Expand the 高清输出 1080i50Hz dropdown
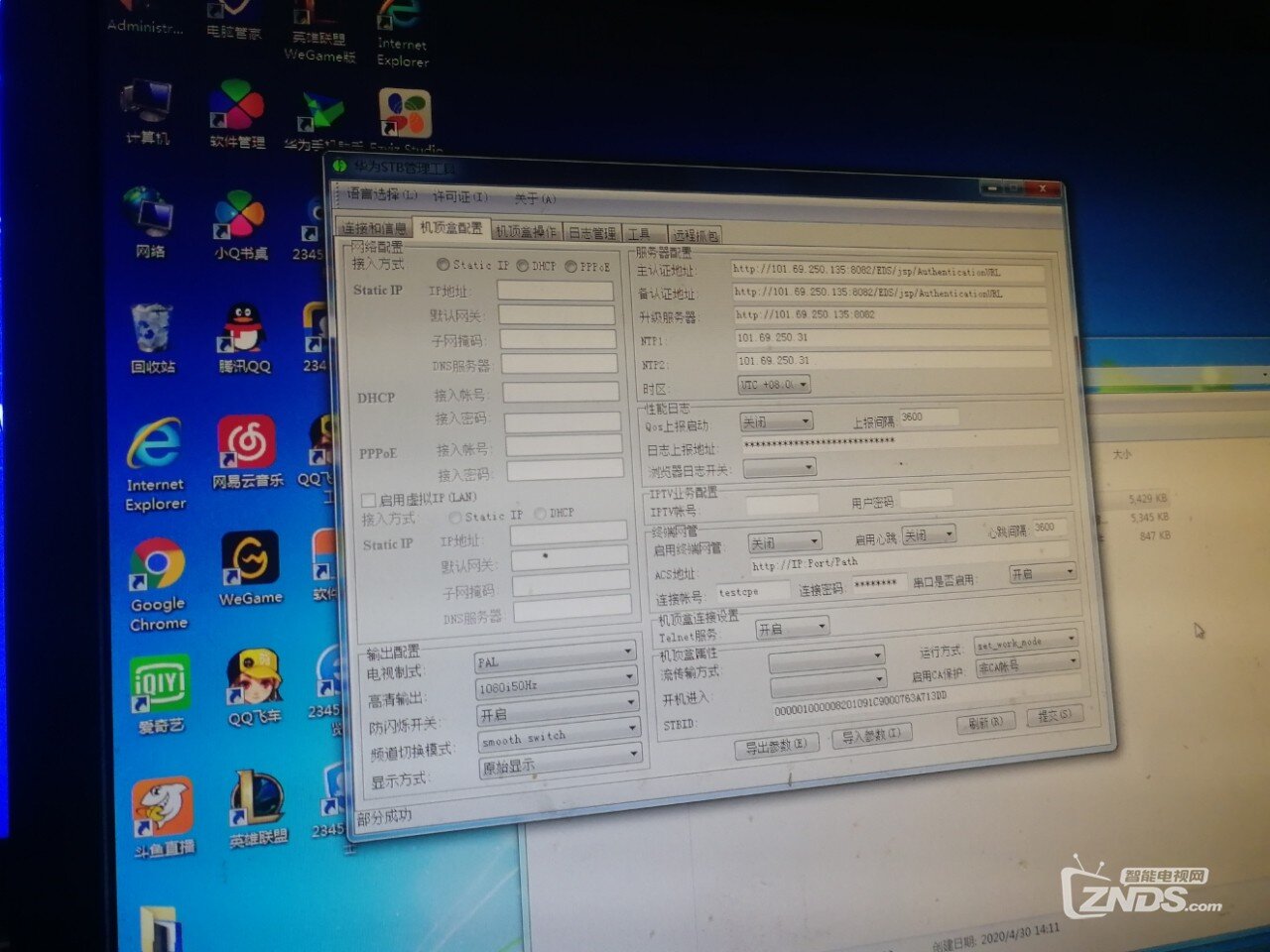Screen dimensions: 1270x952 (x=557, y=684)
